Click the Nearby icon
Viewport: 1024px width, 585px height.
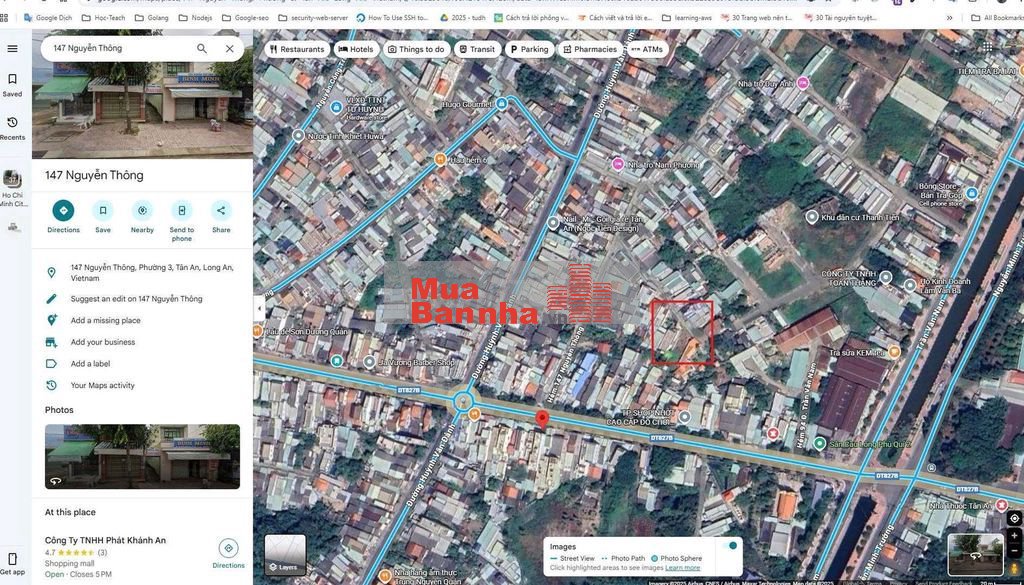[142, 211]
